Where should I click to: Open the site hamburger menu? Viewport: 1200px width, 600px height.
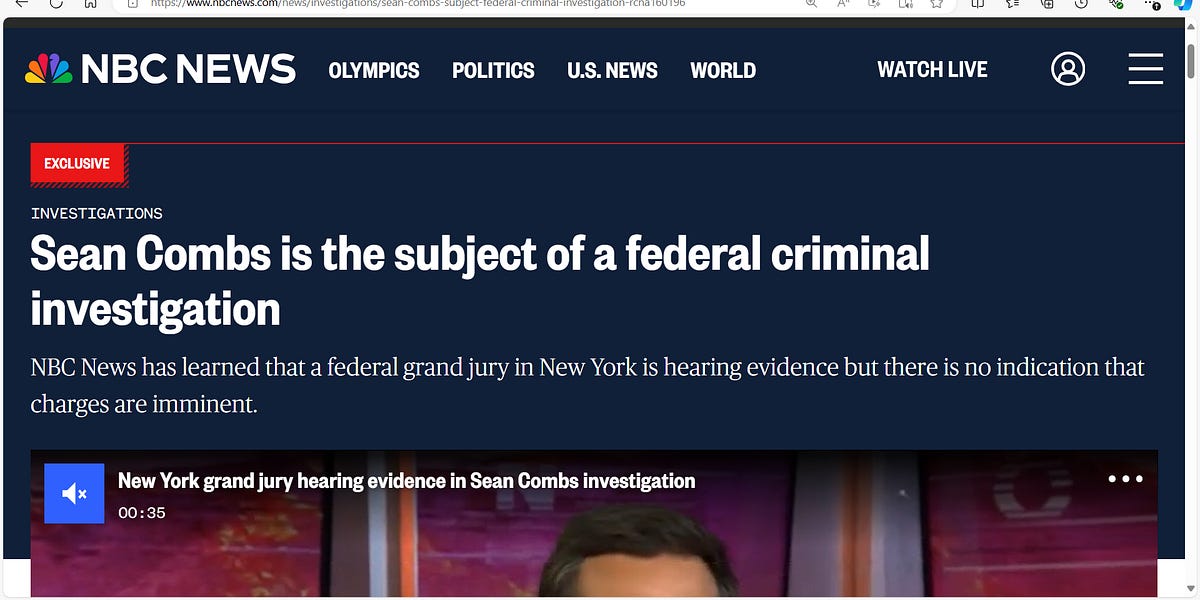[1146, 69]
